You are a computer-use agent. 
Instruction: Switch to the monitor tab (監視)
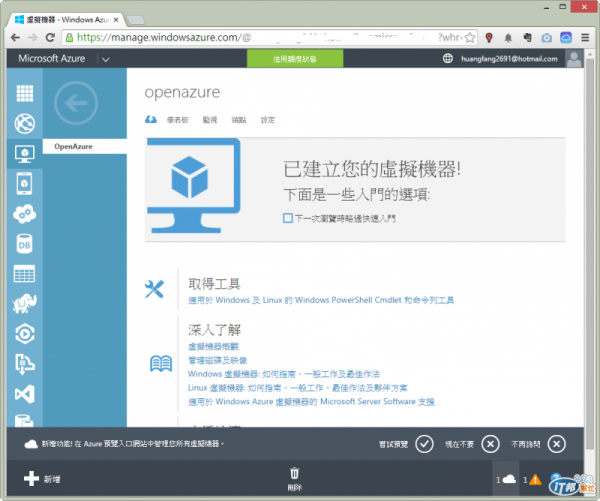click(210, 120)
